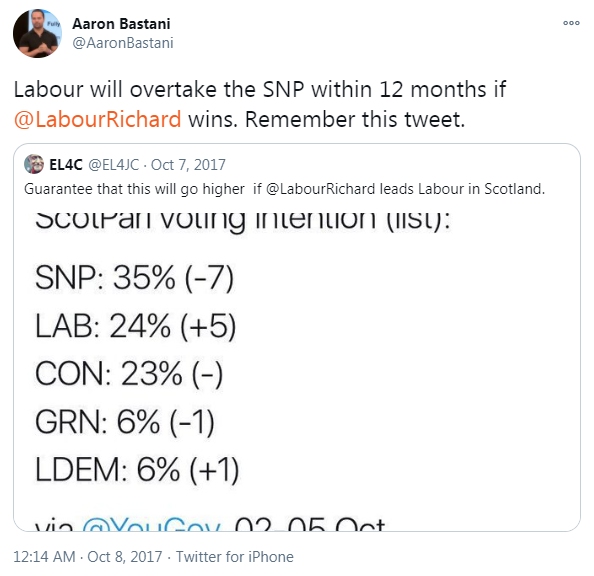This screenshot has height=576, width=594.
Task: Open the @YouGov mention in image
Action: coord(152,524)
